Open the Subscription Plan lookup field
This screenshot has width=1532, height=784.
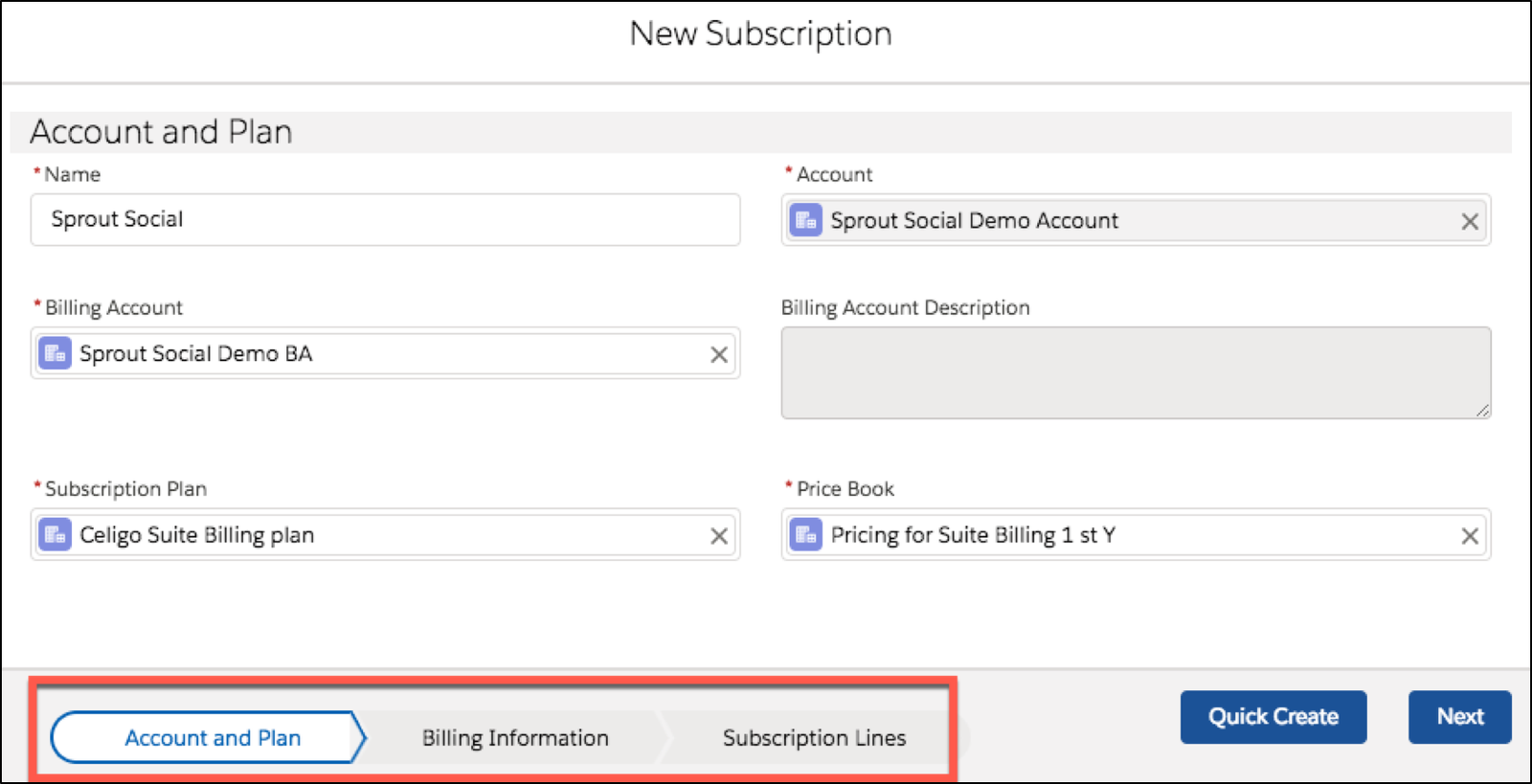coord(385,534)
